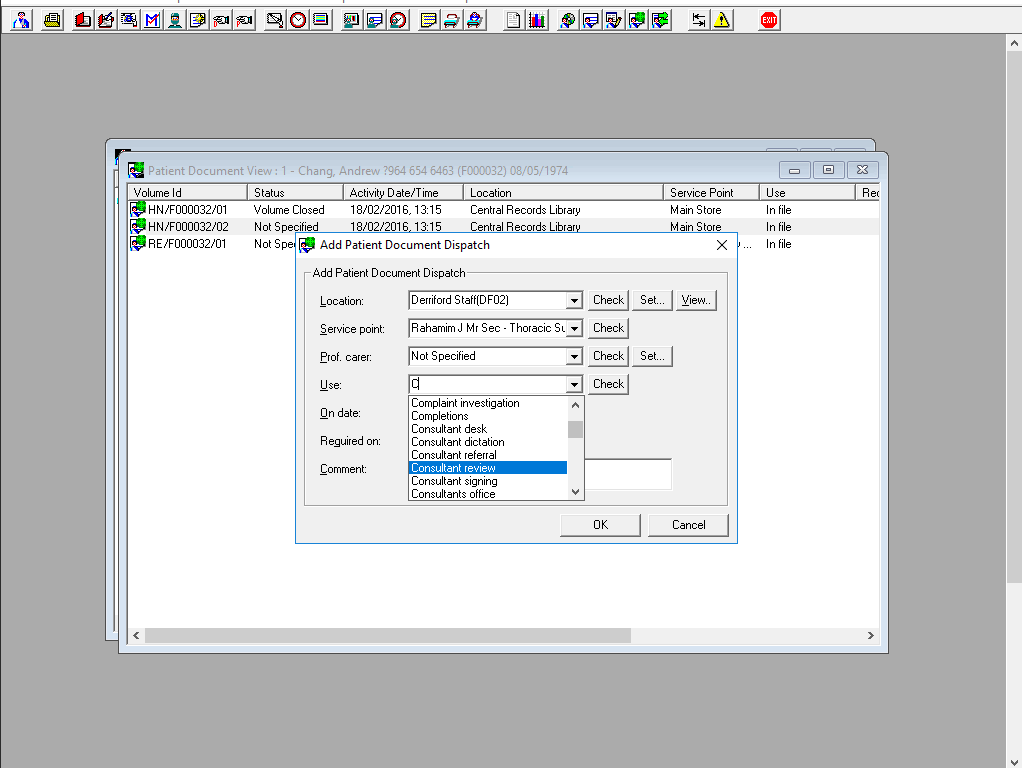Select volume row RE/F000032/01
1022x768 pixels.
pos(211,244)
